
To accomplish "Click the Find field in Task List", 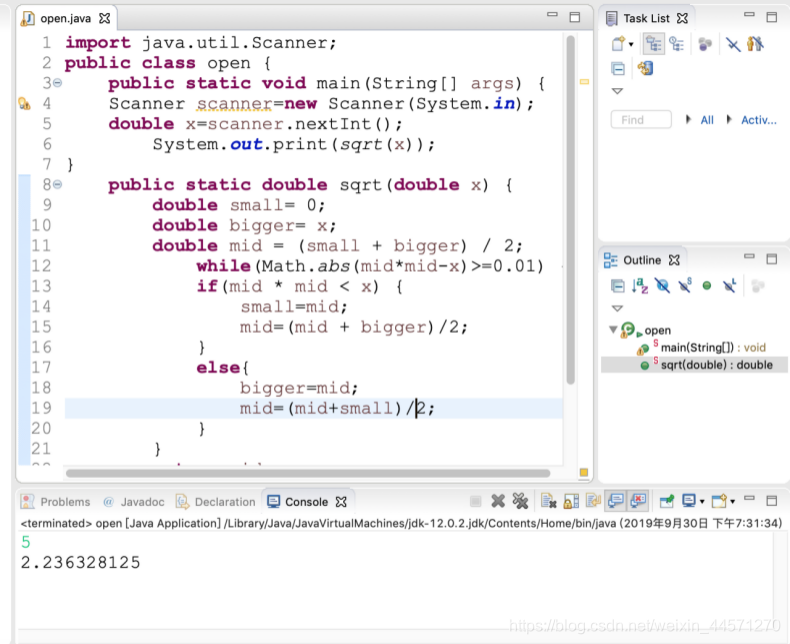I will point(641,120).
